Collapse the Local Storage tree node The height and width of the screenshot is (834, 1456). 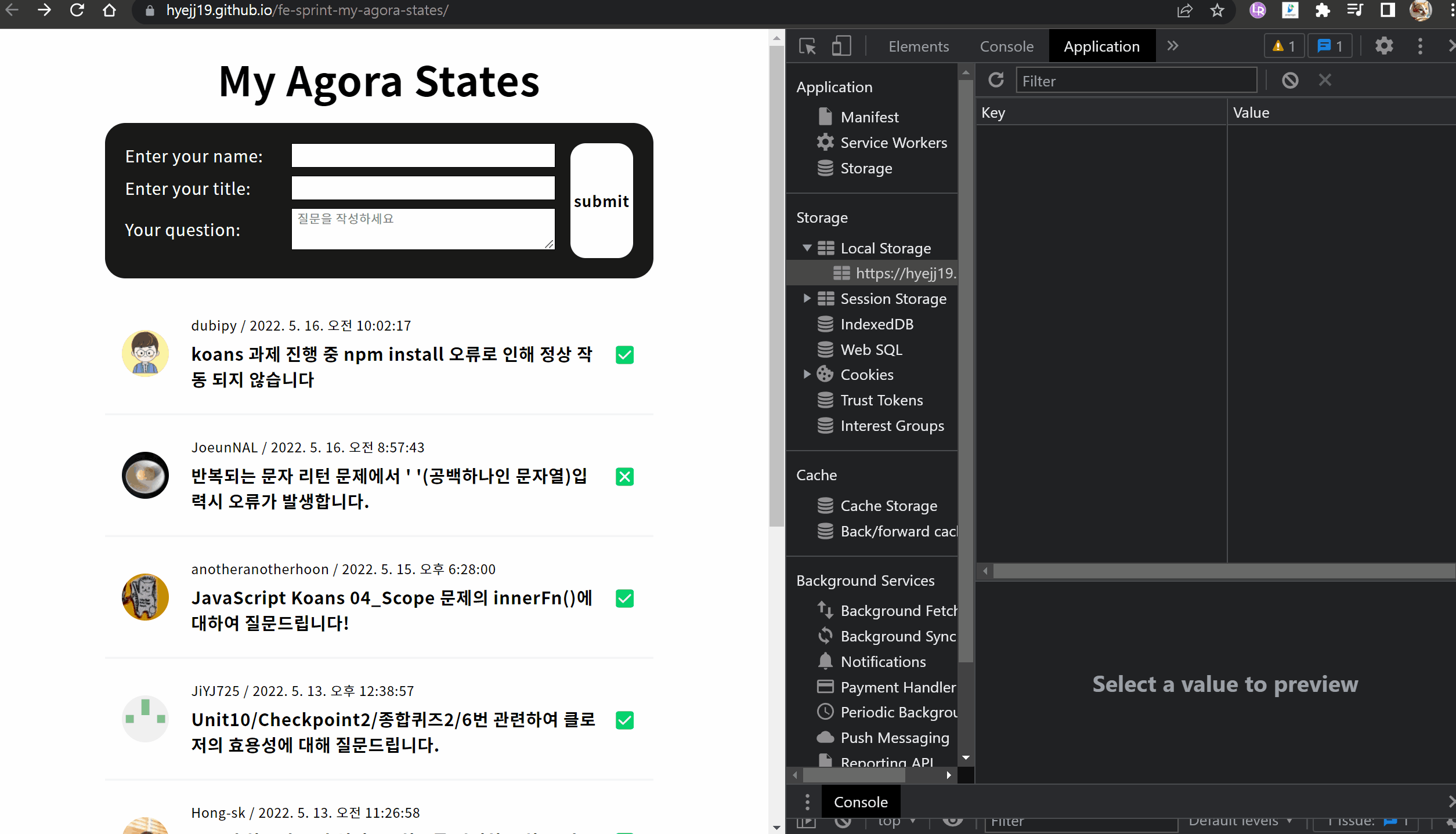pyautogui.click(x=807, y=248)
